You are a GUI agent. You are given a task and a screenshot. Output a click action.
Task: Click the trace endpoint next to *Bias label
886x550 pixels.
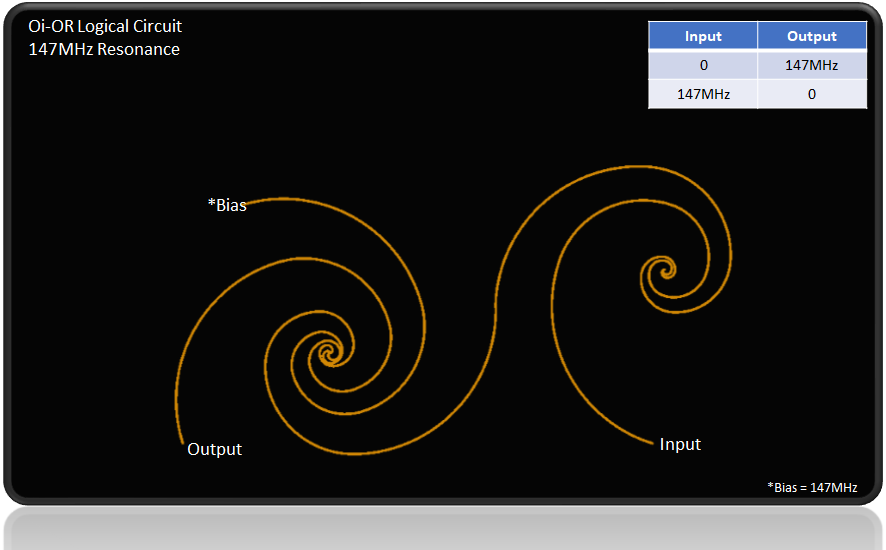click(247, 201)
